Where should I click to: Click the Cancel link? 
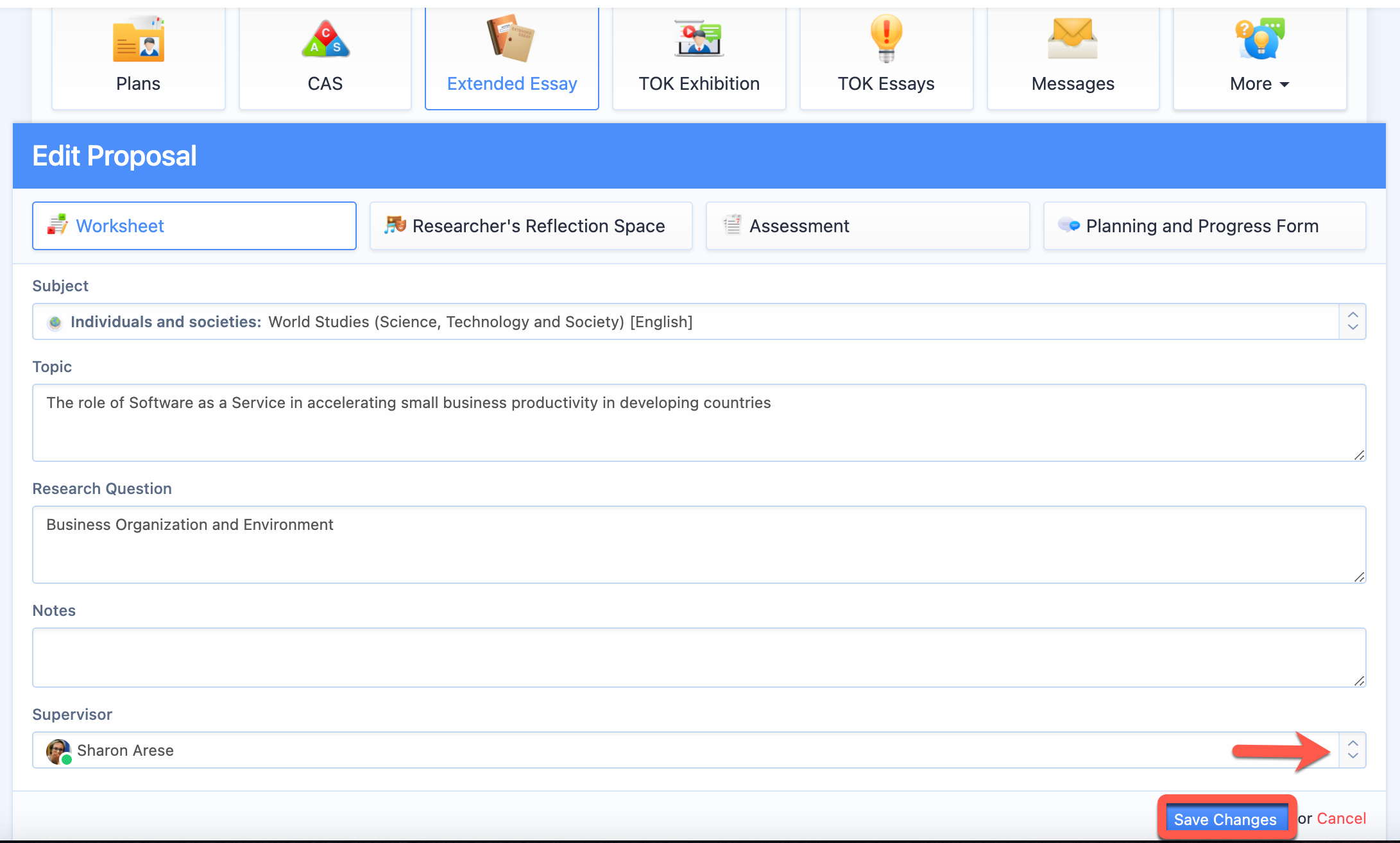coord(1342,819)
